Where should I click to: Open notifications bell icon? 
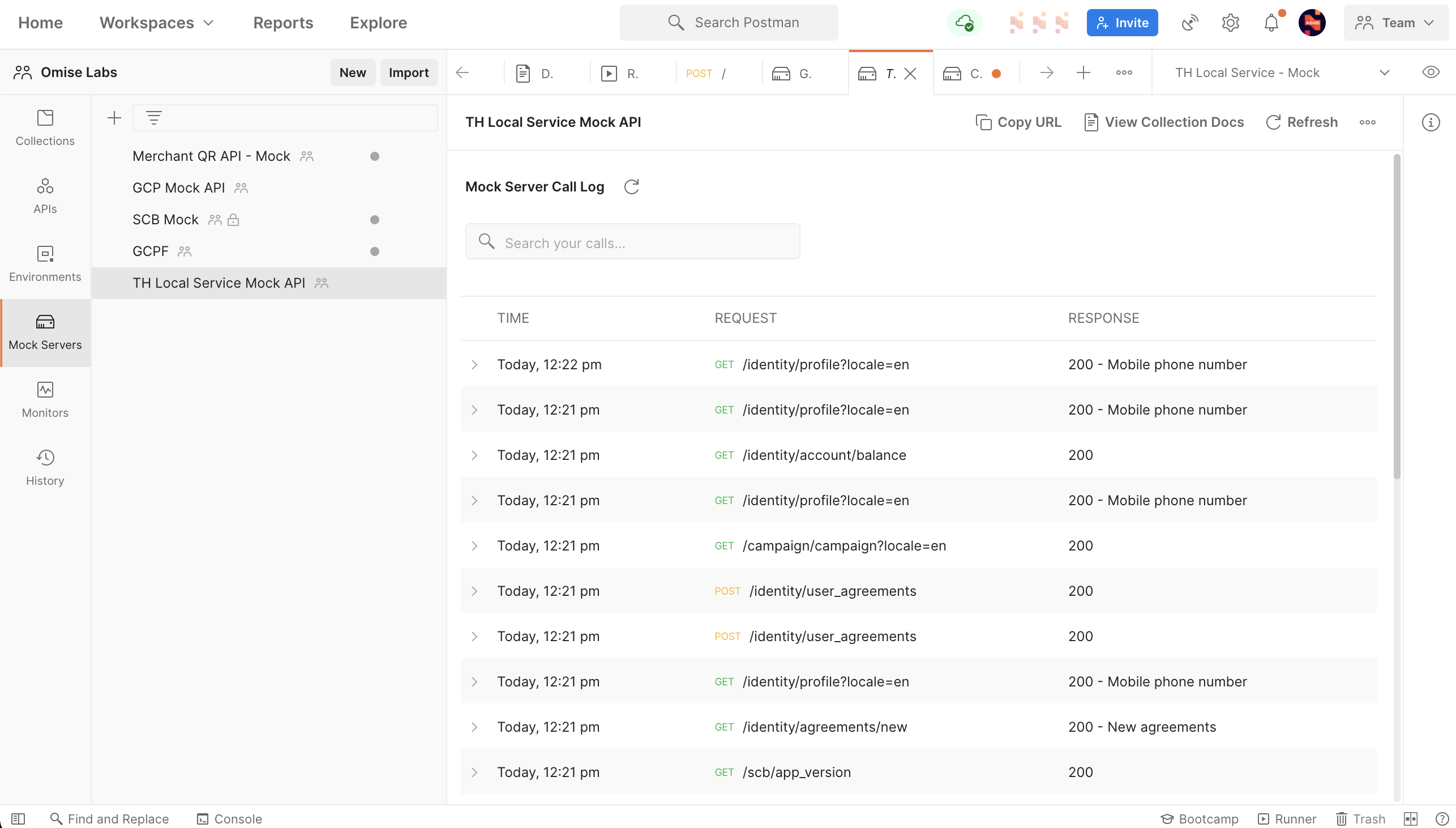[1271, 23]
